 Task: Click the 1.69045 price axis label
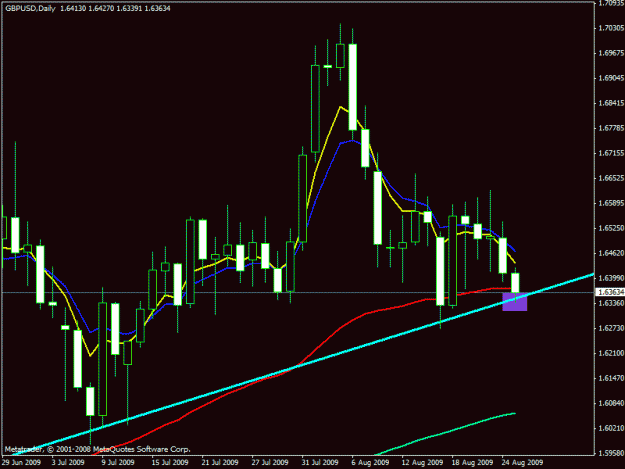(x=611, y=78)
